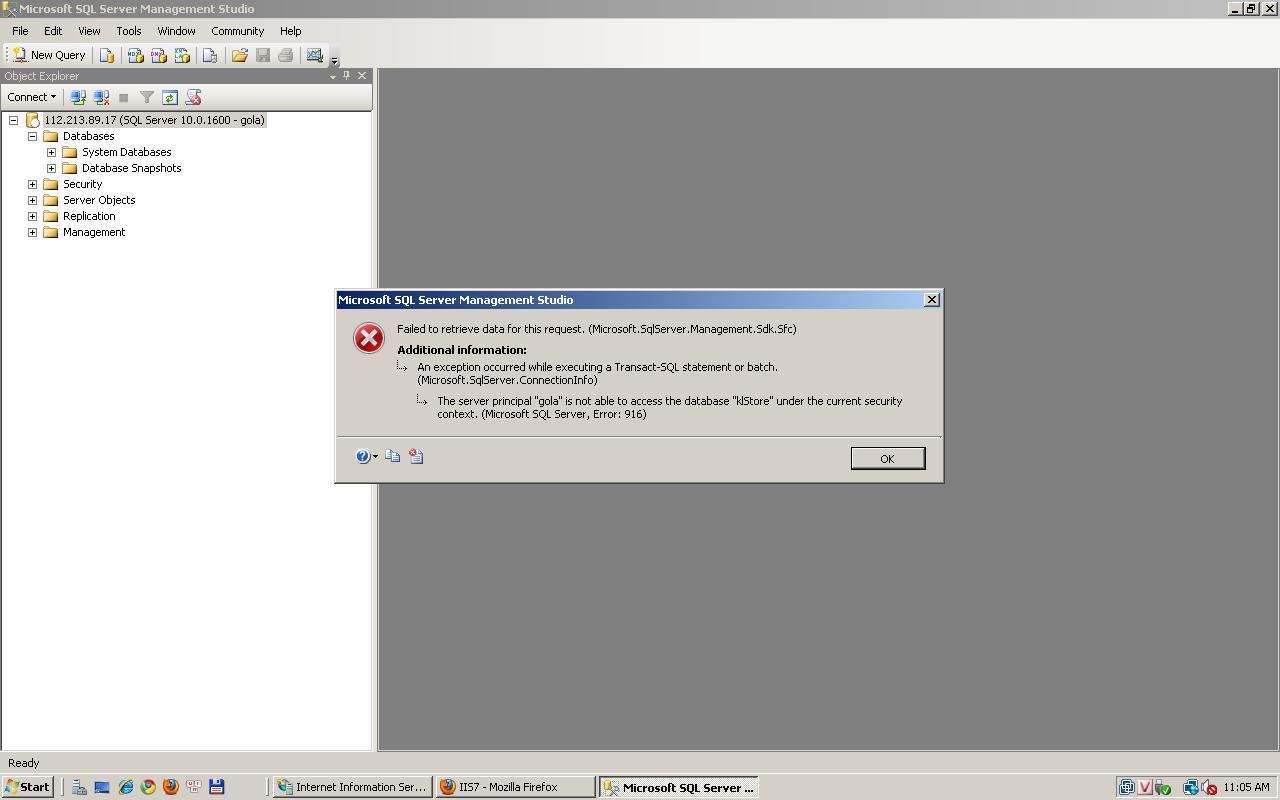Click the Connect Object Explorer icon
The height and width of the screenshot is (800, 1280).
tap(78, 97)
